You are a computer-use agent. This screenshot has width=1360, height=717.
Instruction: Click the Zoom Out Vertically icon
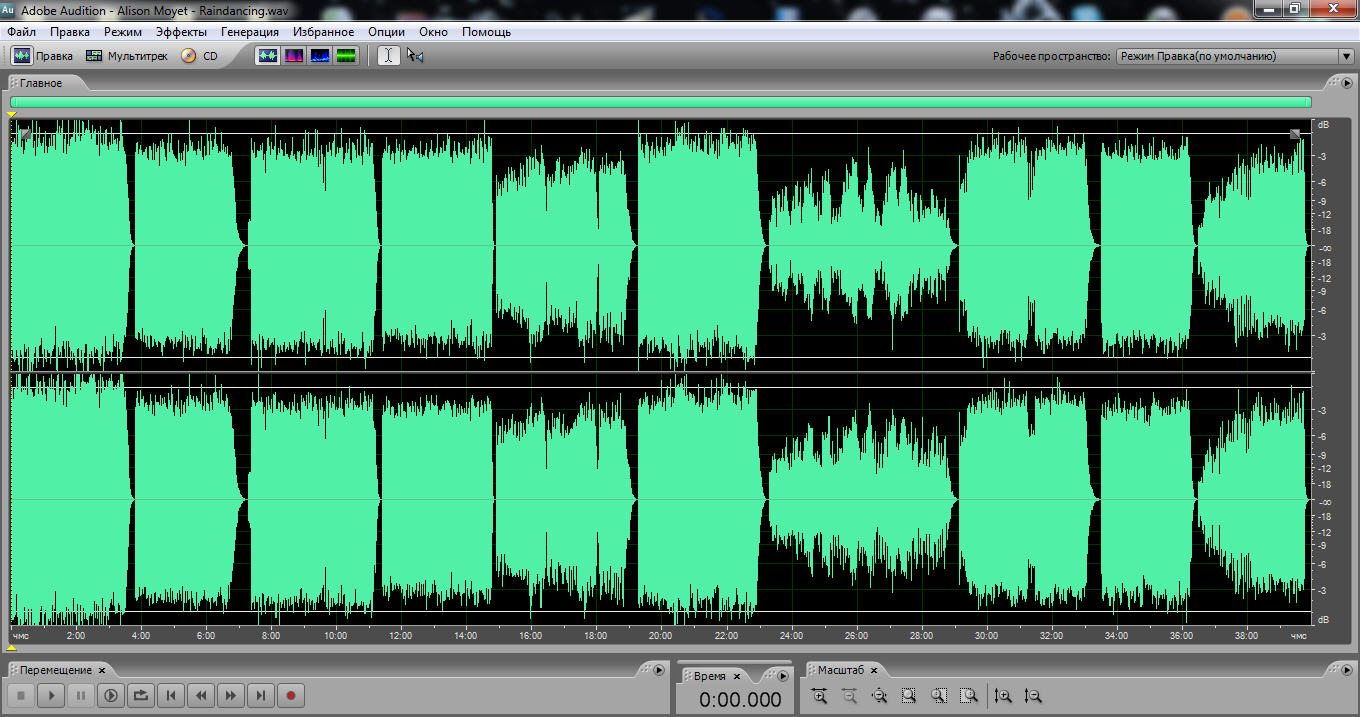point(1033,696)
